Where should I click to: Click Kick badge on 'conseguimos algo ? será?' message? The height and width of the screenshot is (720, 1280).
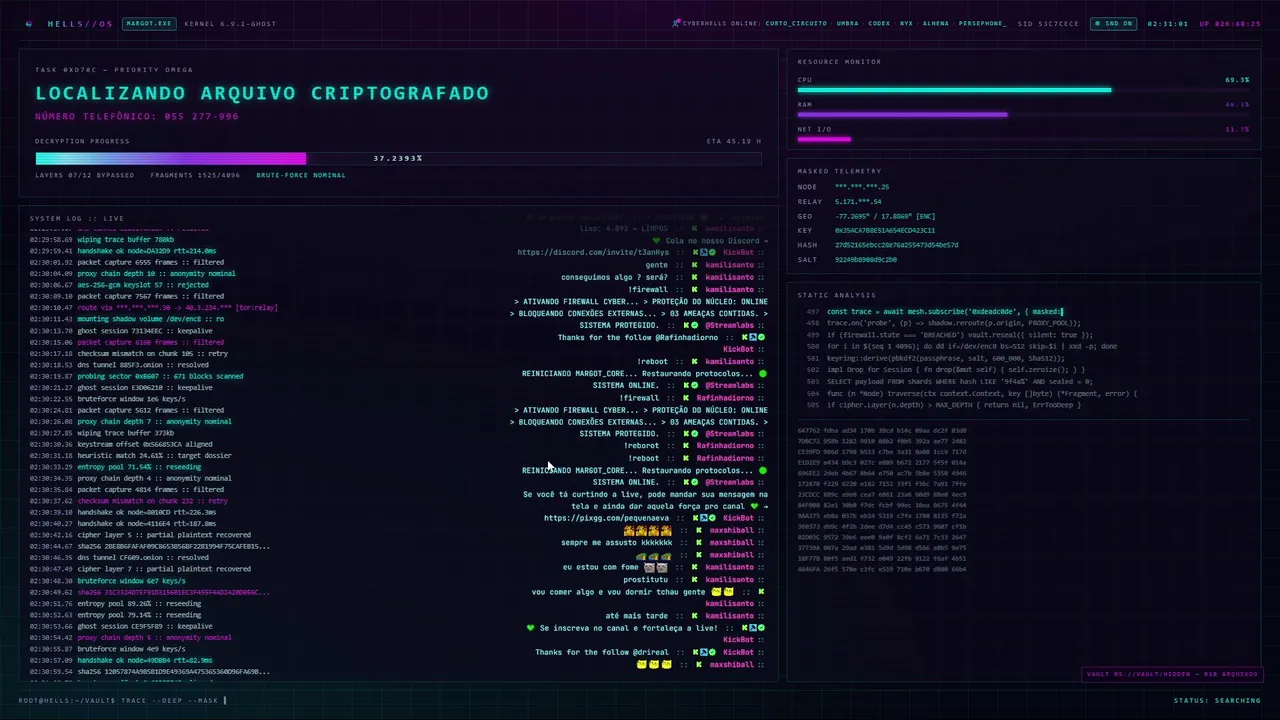694,277
